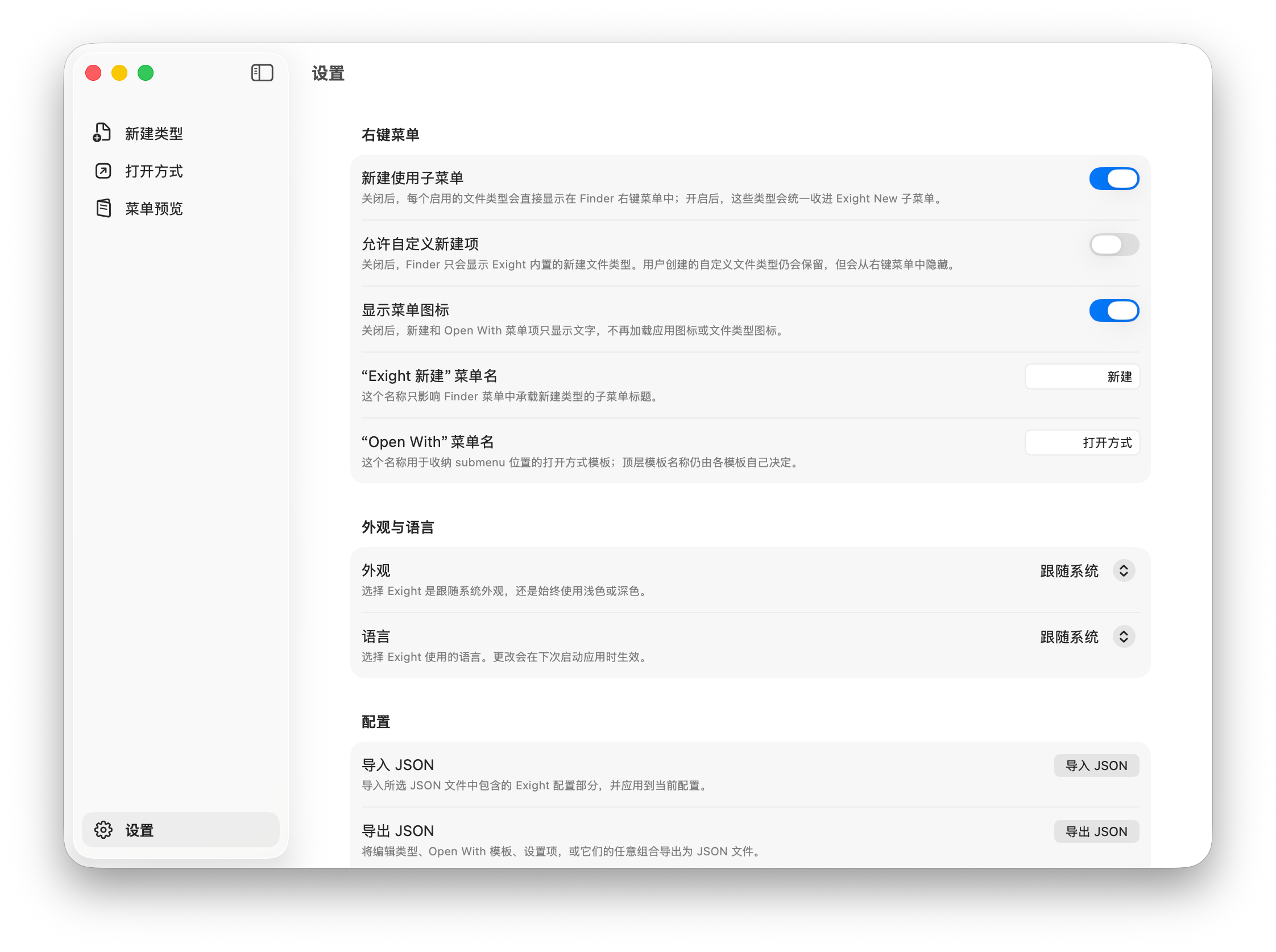Click the 导出 JSON row title

397,831
